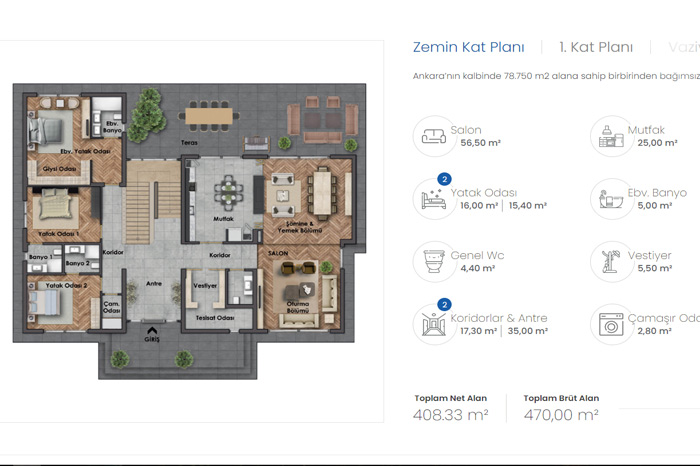Click the Toplam Brüt Alan heading
Viewport: 700px width, 466px height.
pyautogui.click(x=561, y=398)
